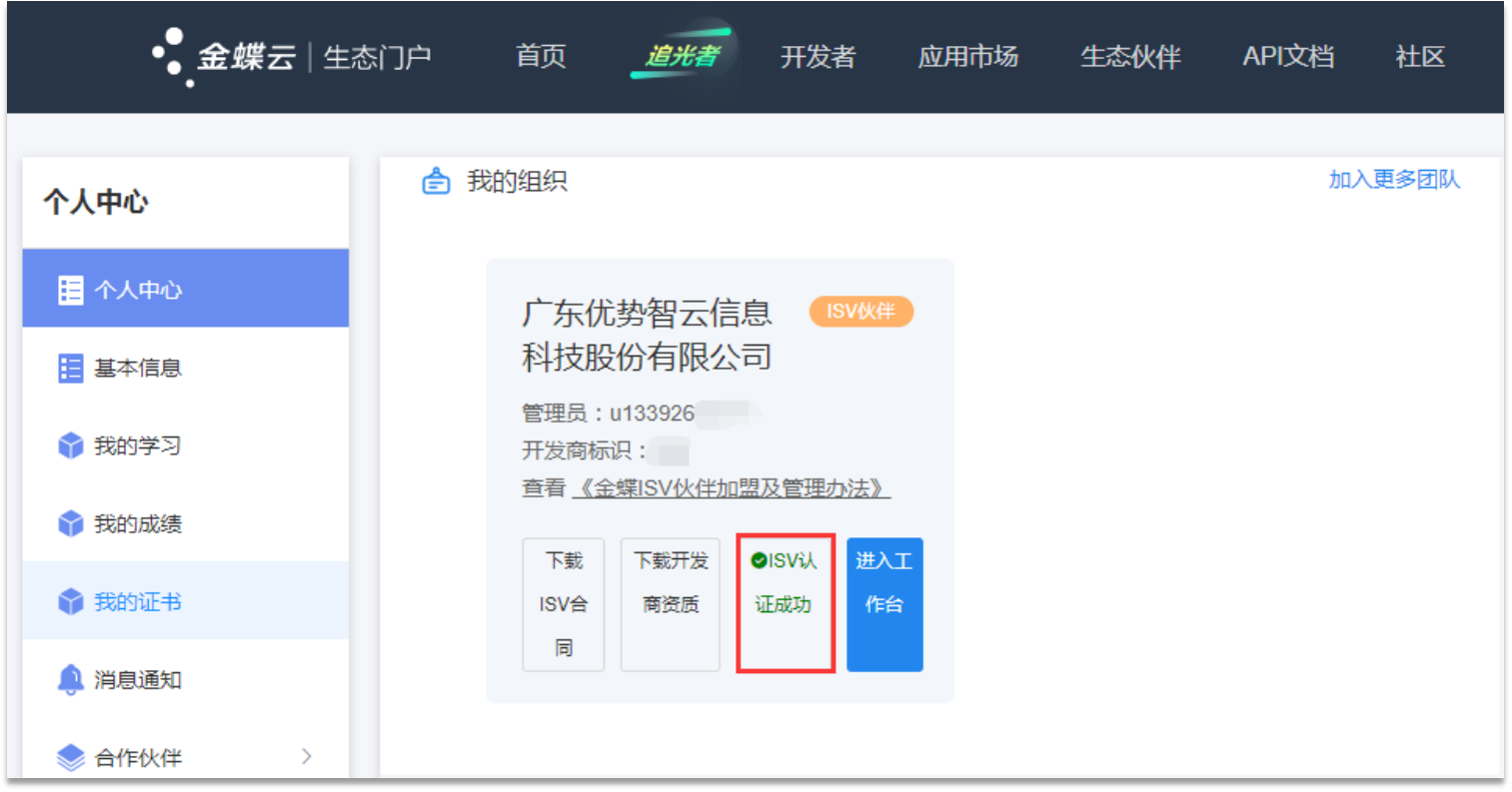Screen dimensions: 1512x792
Task: Click the list icon beside 基本信息
Action: pyautogui.click(x=70, y=368)
